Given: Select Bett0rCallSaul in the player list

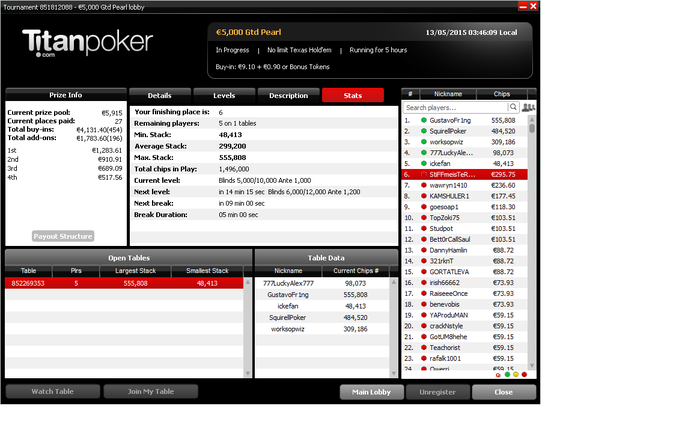Looking at the screenshot, I should (x=465, y=239).
